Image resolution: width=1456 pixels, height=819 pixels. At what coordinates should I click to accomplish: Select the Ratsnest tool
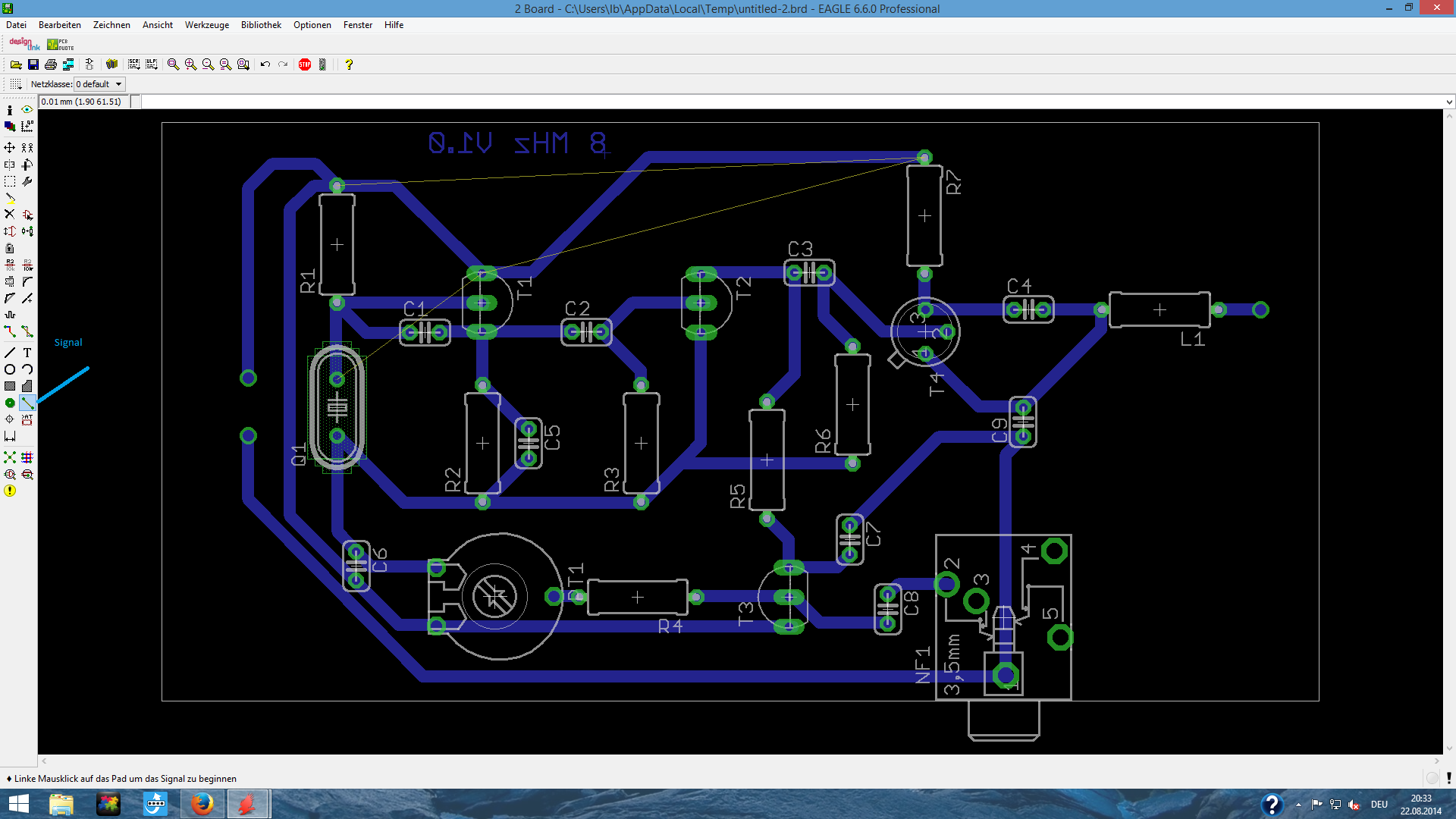click(x=10, y=457)
